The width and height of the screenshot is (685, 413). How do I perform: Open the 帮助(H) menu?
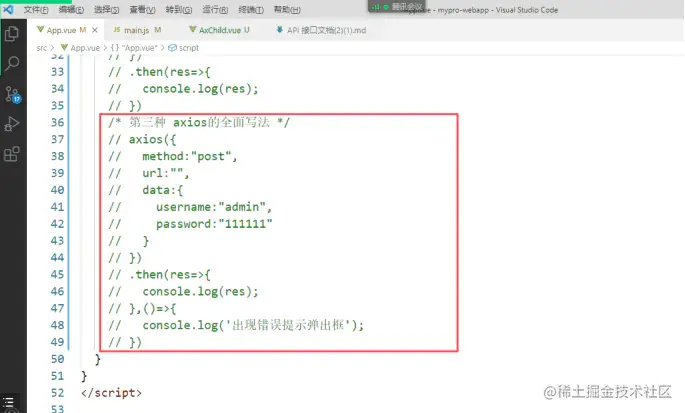point(287,10)
